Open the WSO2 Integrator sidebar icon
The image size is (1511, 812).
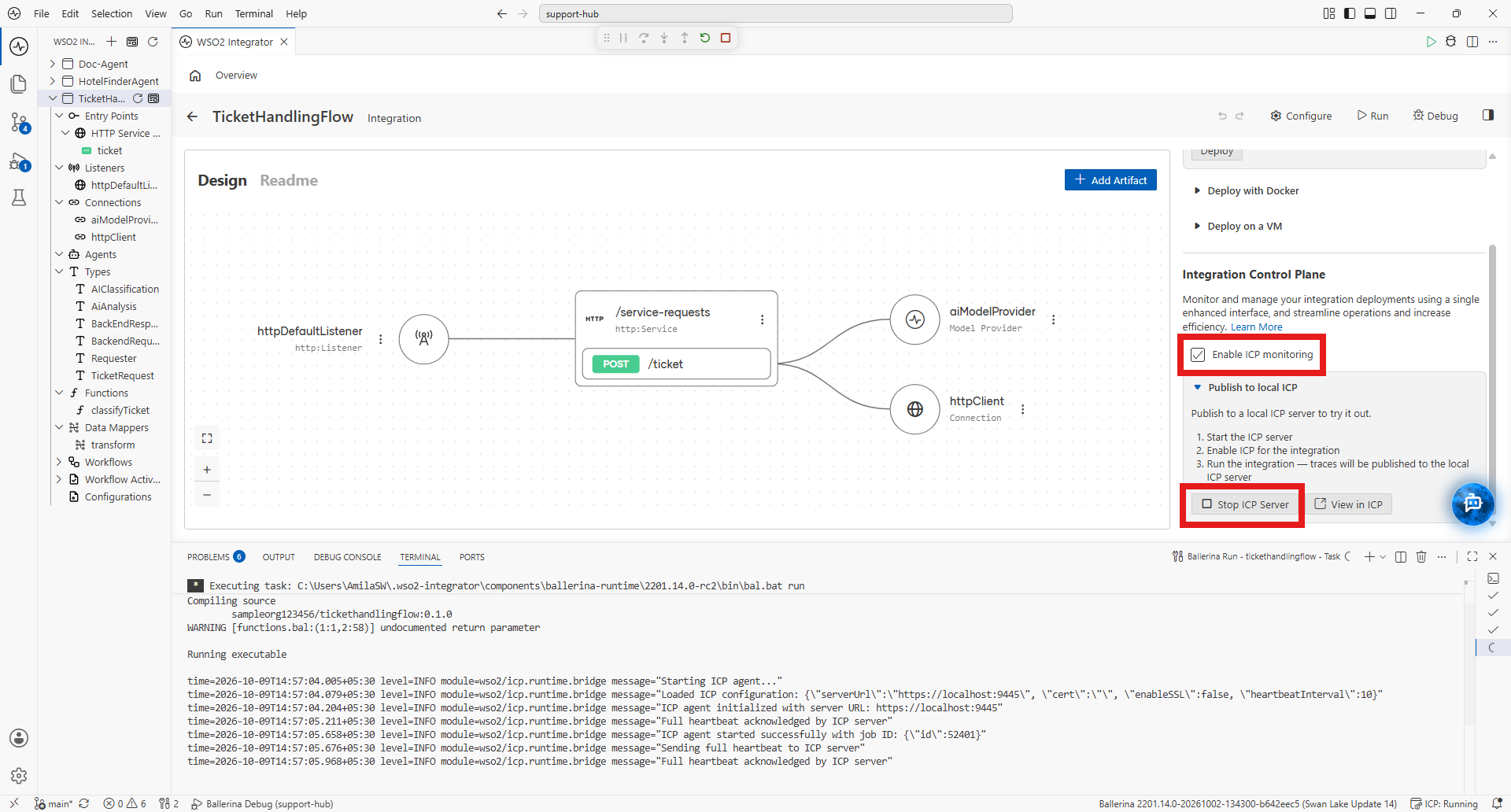pos(19,46)
